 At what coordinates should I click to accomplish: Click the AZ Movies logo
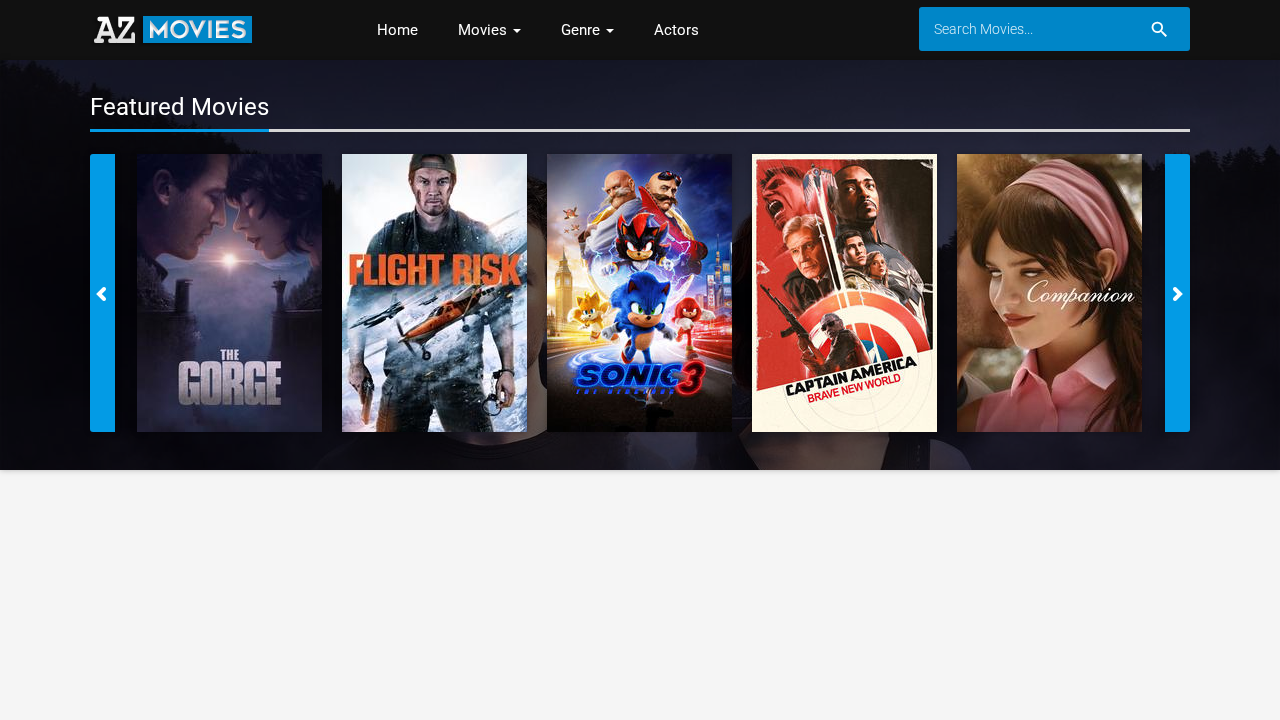tap(173, 30)
